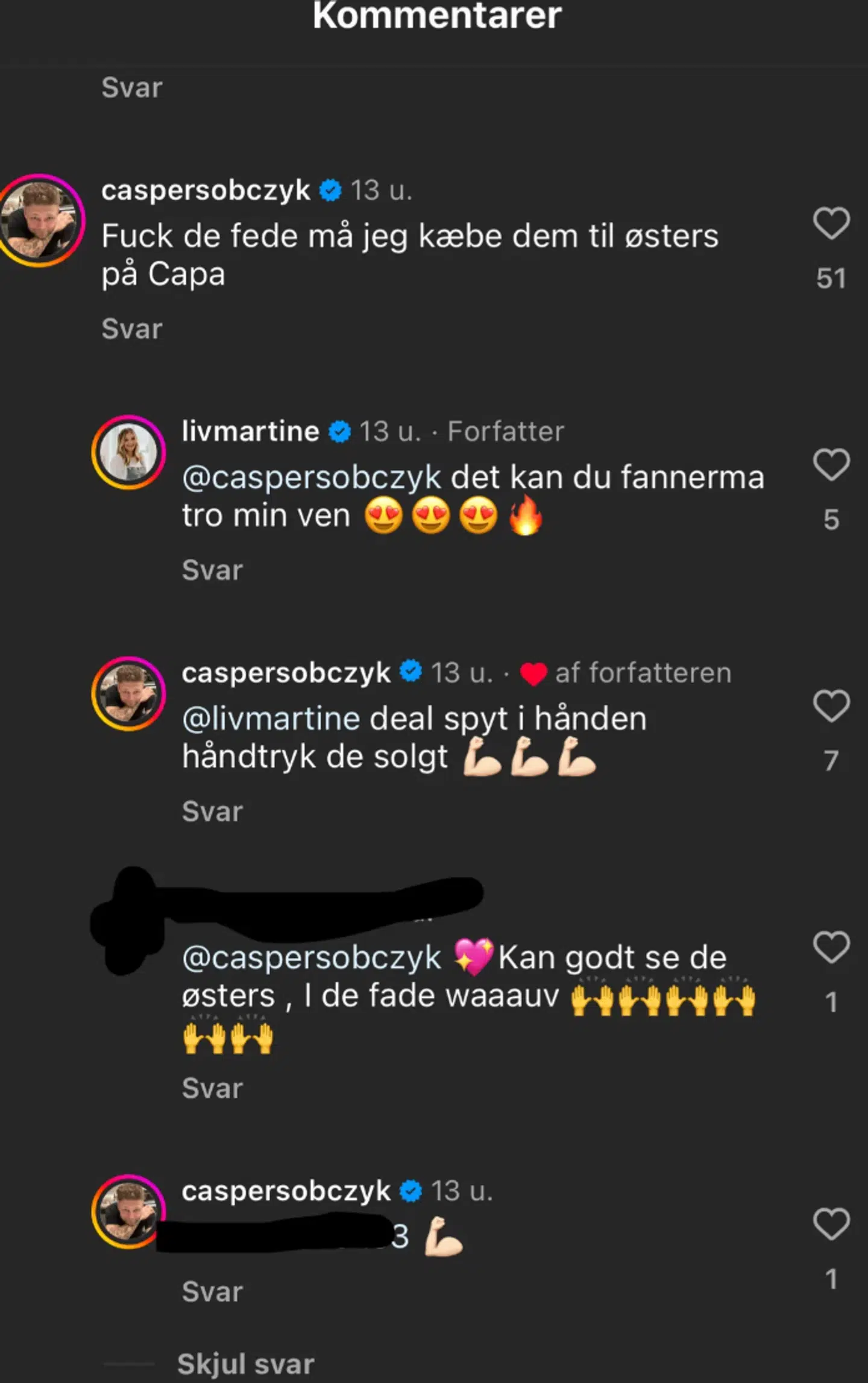Tap the avatar beside the 'deal spyt i hånden' reply
The width and height of the screenshot is (868, 1383).
128,693
